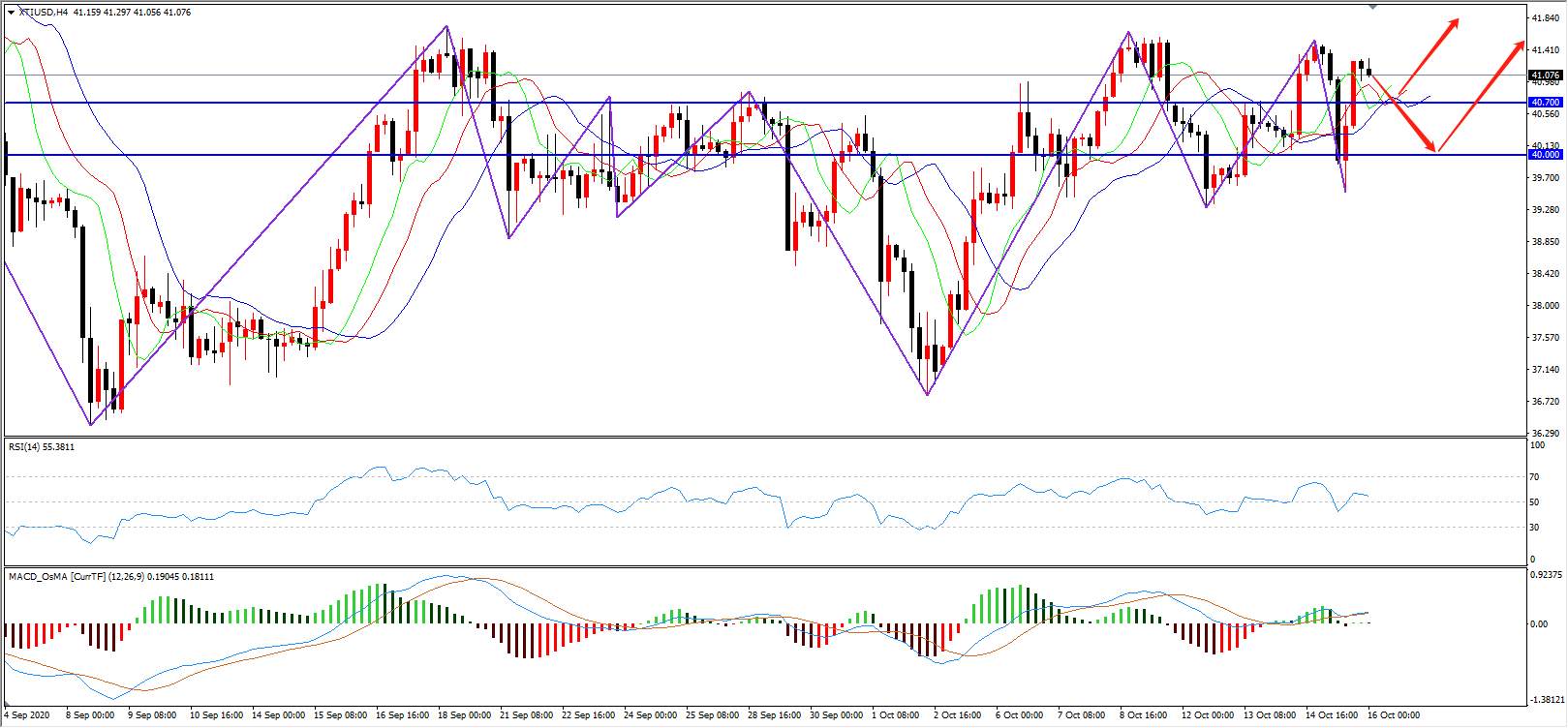Click the 12 Oct 00:00 time label
The width and height of the screenshot is (1568, 728).
[1207, 715]
